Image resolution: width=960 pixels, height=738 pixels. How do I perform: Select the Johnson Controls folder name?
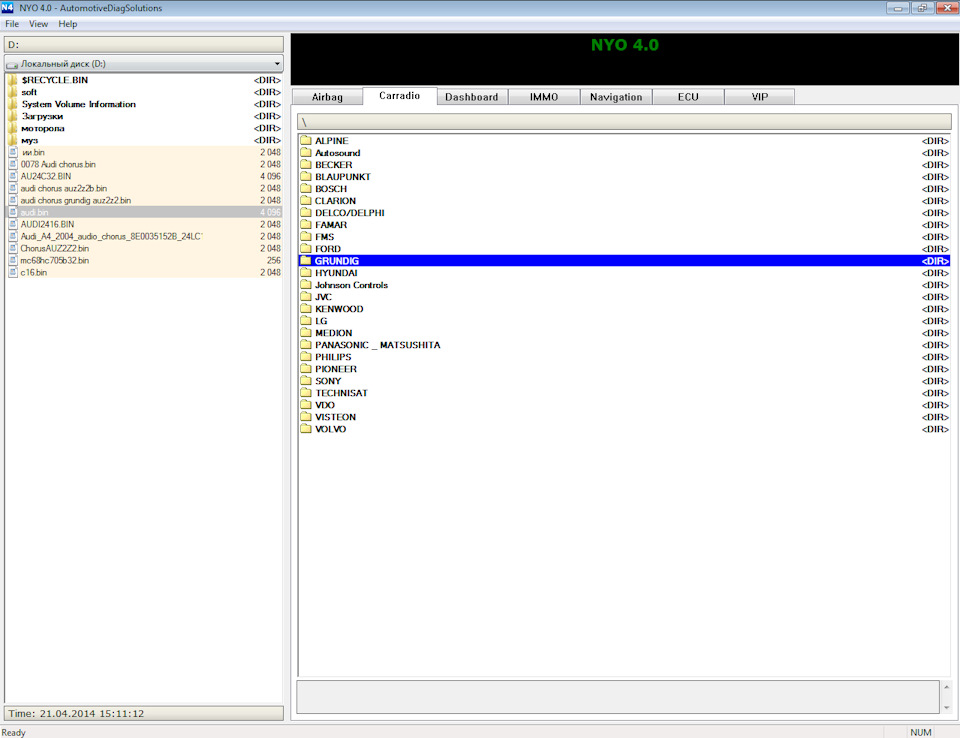(x=351, y=285)
